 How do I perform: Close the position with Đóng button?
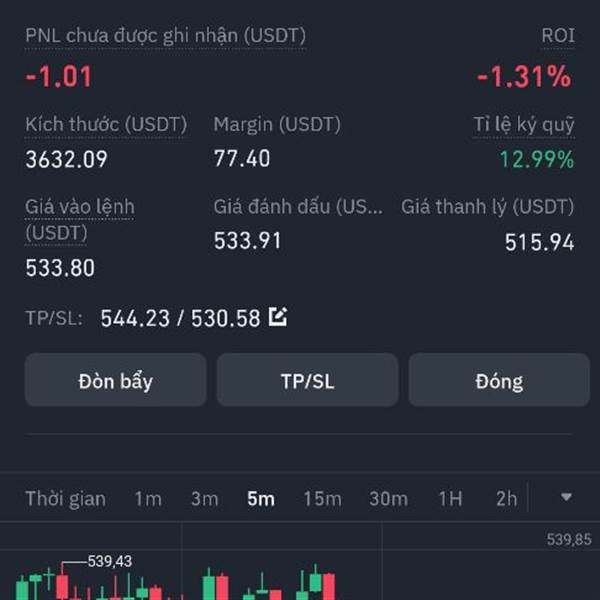(499, 381)
